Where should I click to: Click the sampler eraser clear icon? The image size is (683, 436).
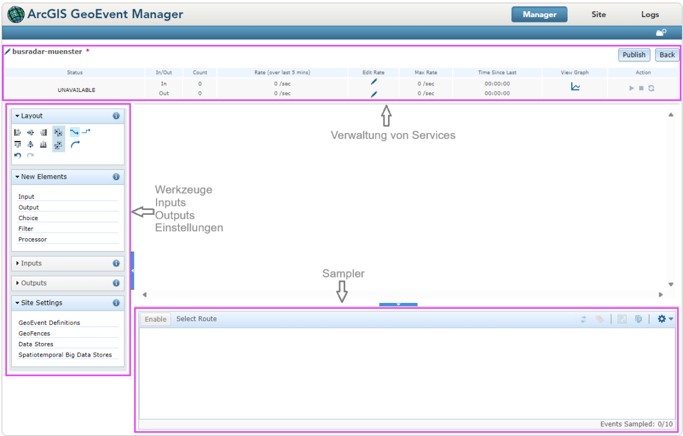(600, 319)
